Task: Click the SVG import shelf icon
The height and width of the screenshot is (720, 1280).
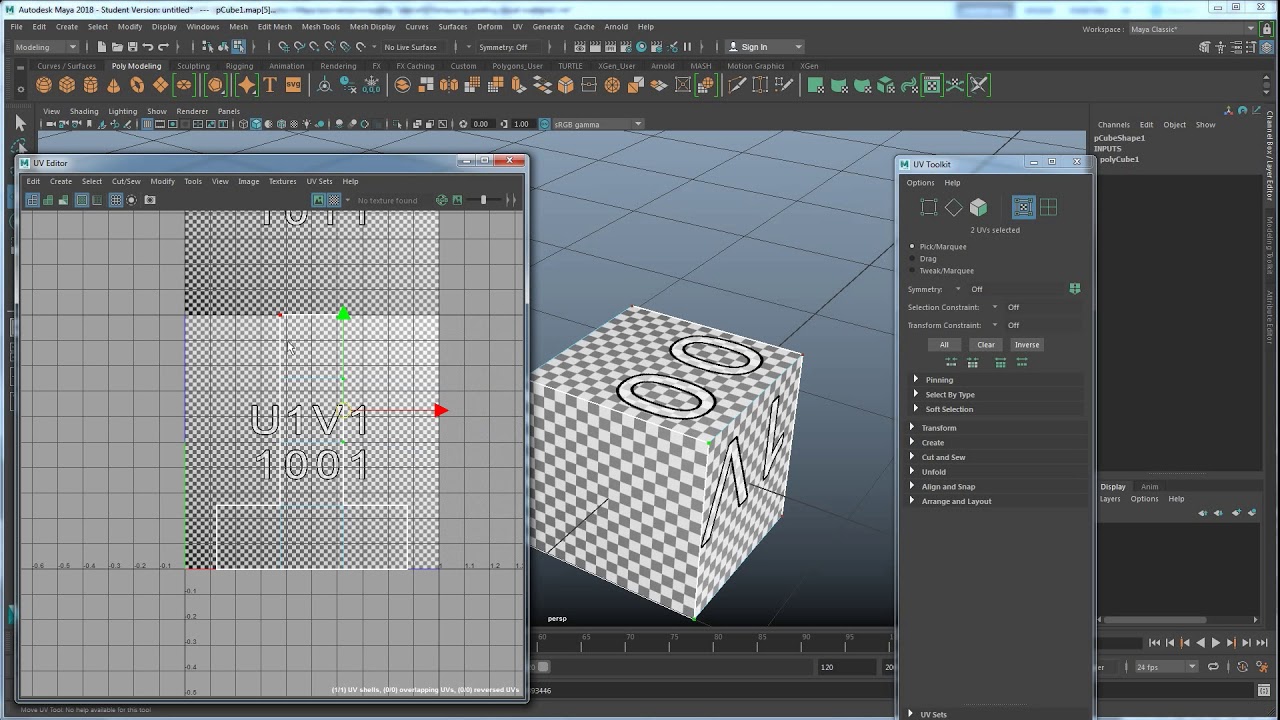Action: [x=293, y=85]
